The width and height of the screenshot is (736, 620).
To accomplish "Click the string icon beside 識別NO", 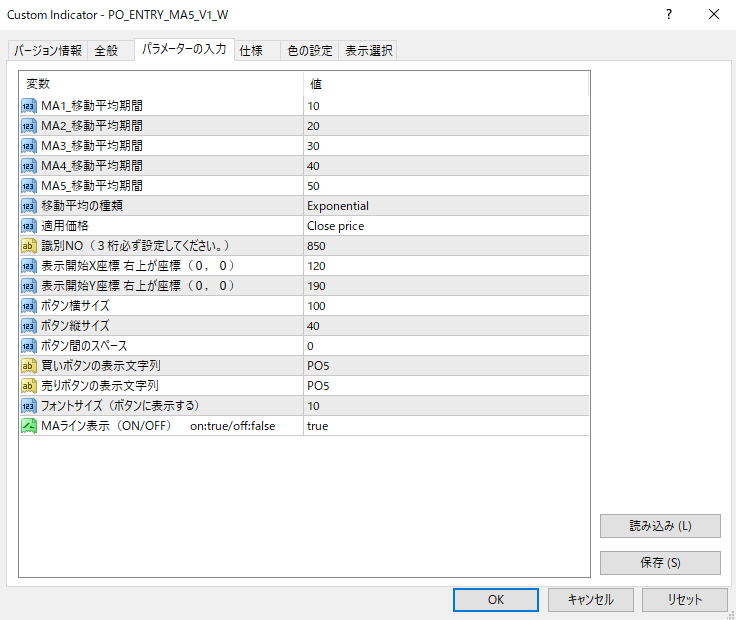I will (x=29, y=246).
